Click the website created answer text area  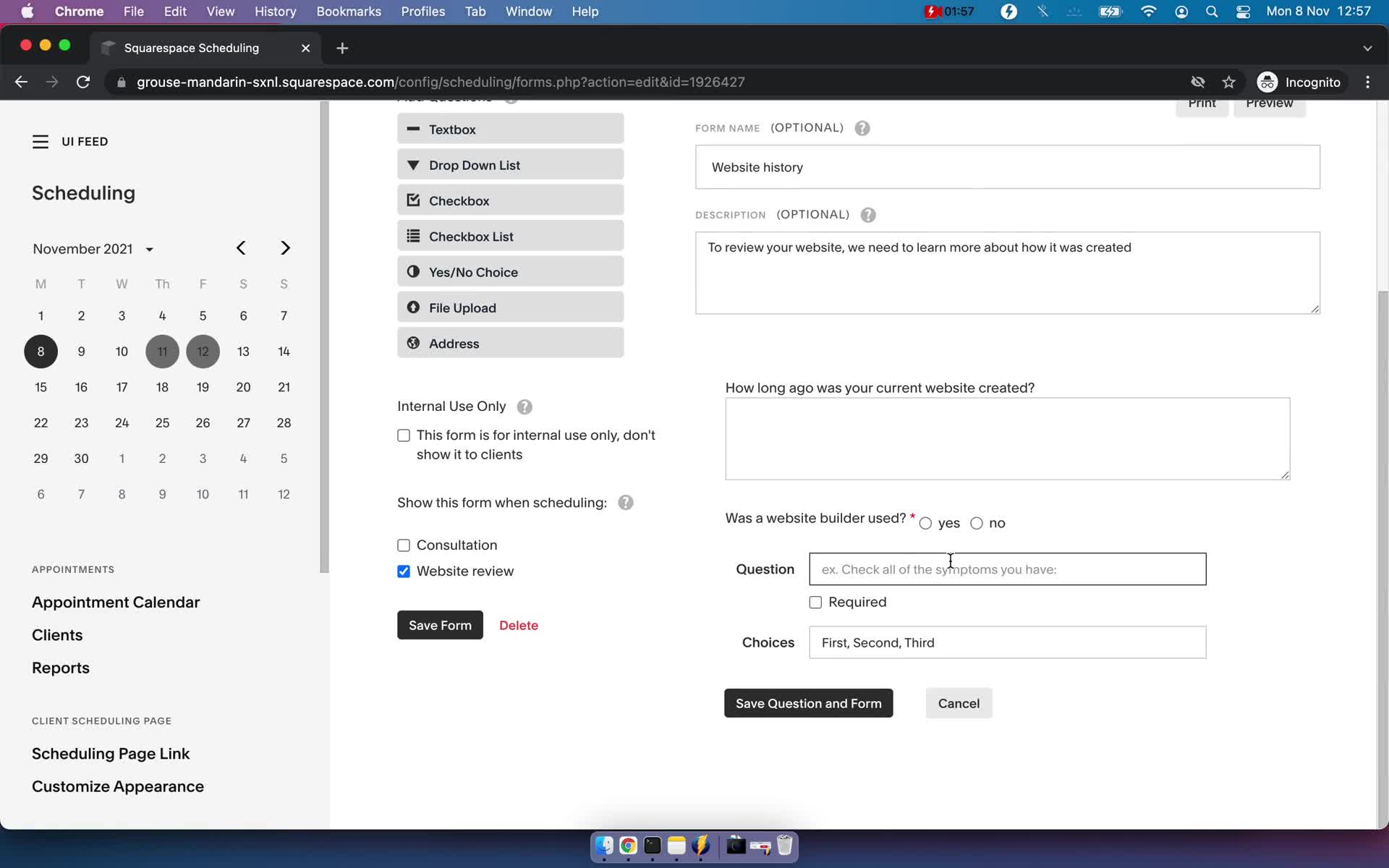click(1007, 438)
